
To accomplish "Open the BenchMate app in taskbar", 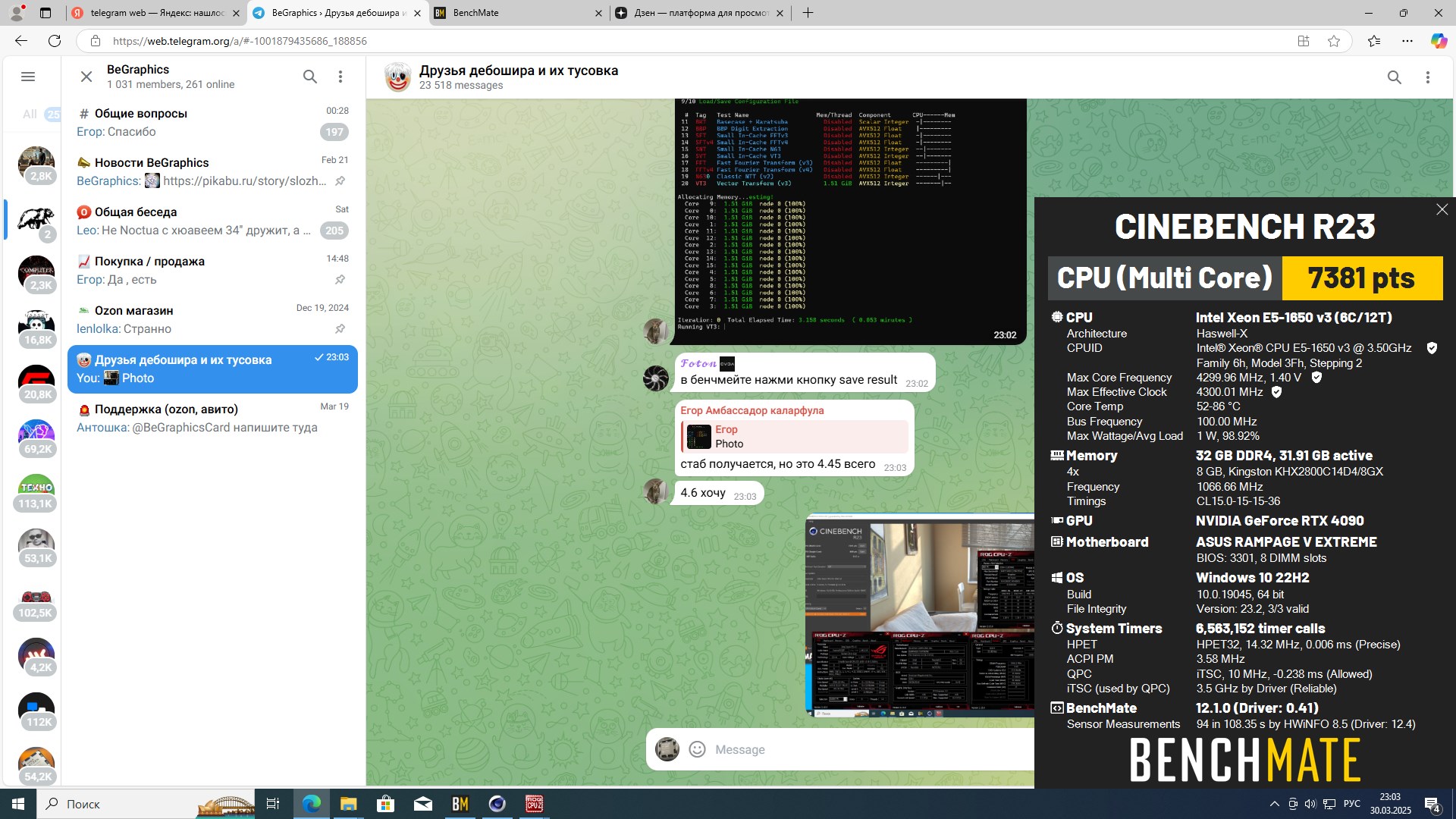I will (x=460, y=804).
